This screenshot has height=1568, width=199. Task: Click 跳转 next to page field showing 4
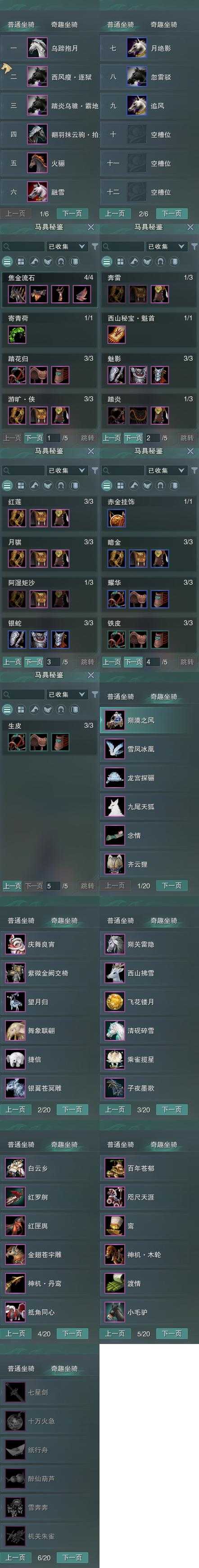(x=187, y=662)
